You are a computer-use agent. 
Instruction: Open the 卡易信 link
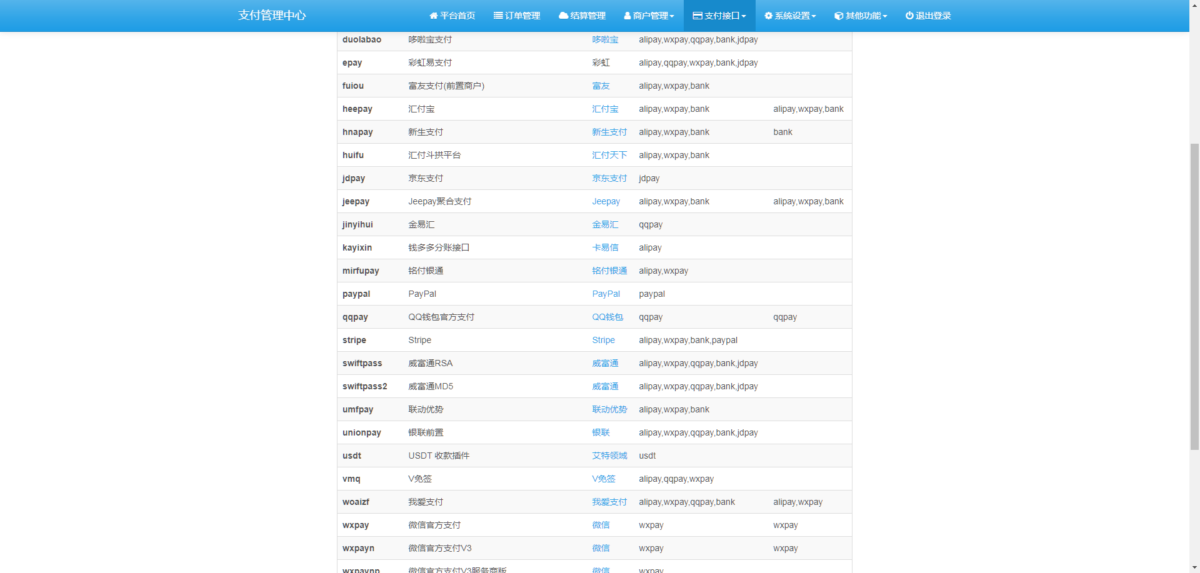(605, 247)
